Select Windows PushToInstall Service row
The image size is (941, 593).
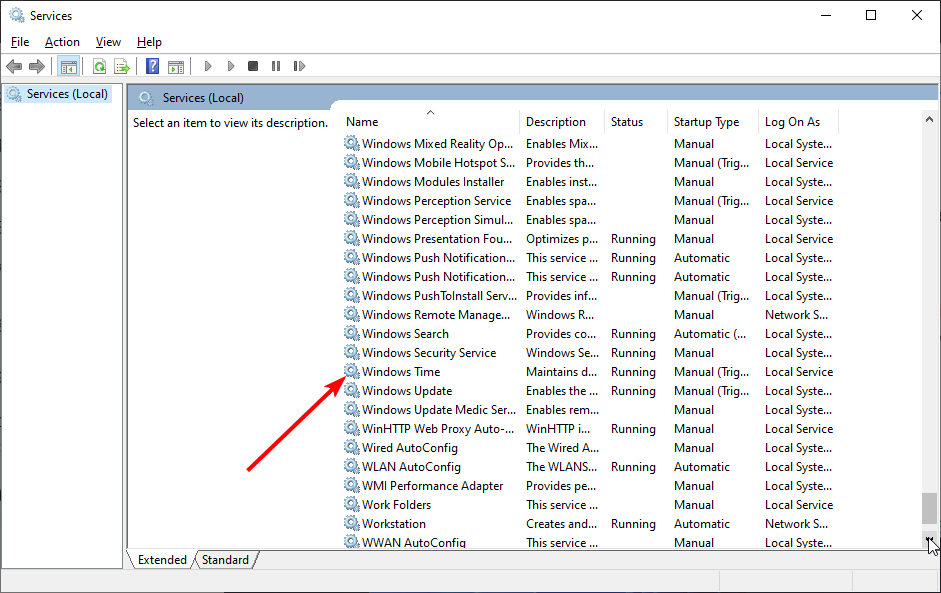pos(589,296)
